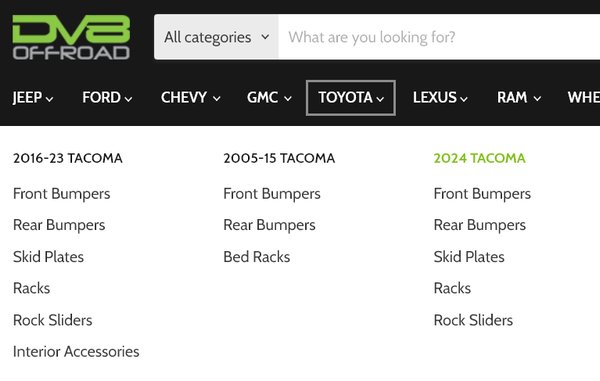This screenshot has width=600, height=381.
Task: Expand the Ford menu
Action: point(107,98)
